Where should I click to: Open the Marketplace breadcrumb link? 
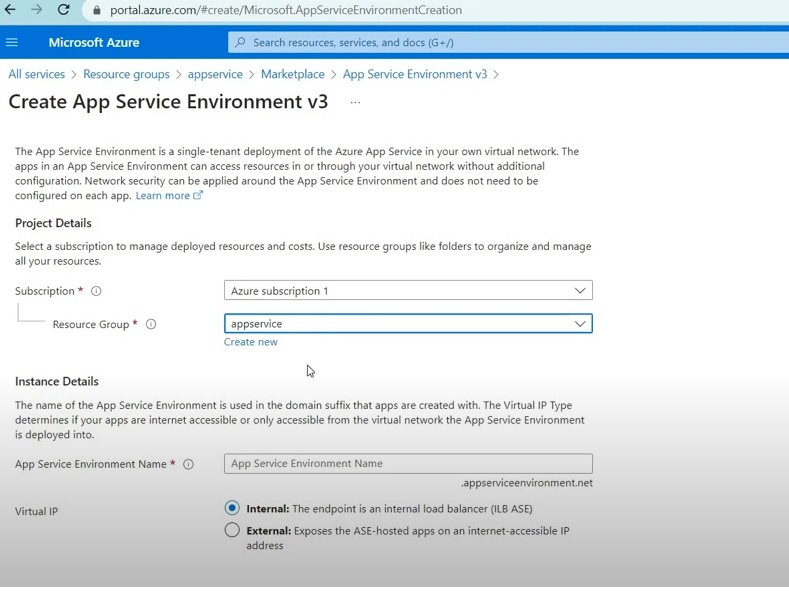[x=292, y=74]
